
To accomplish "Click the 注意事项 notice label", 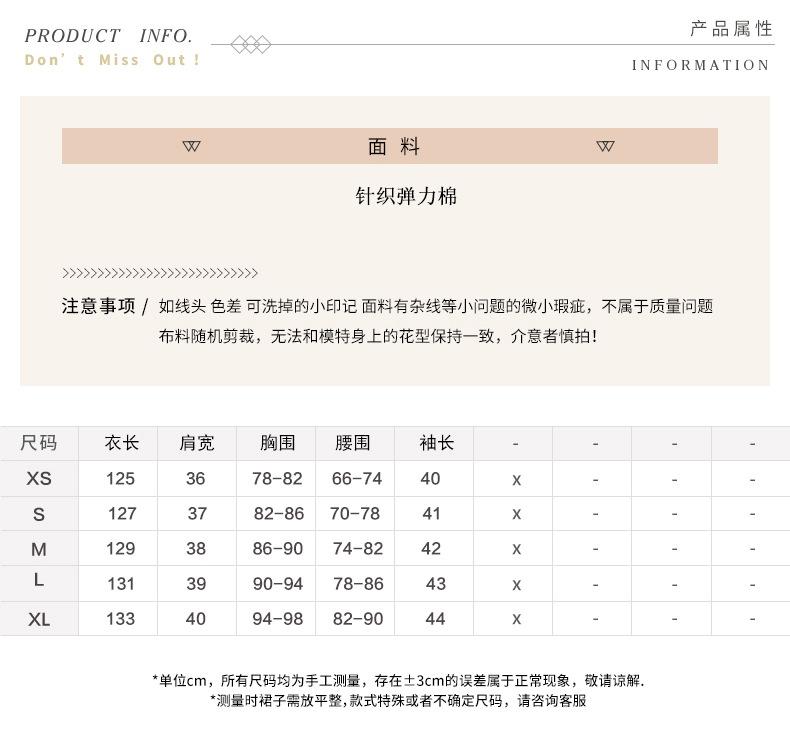I will 99,306.
